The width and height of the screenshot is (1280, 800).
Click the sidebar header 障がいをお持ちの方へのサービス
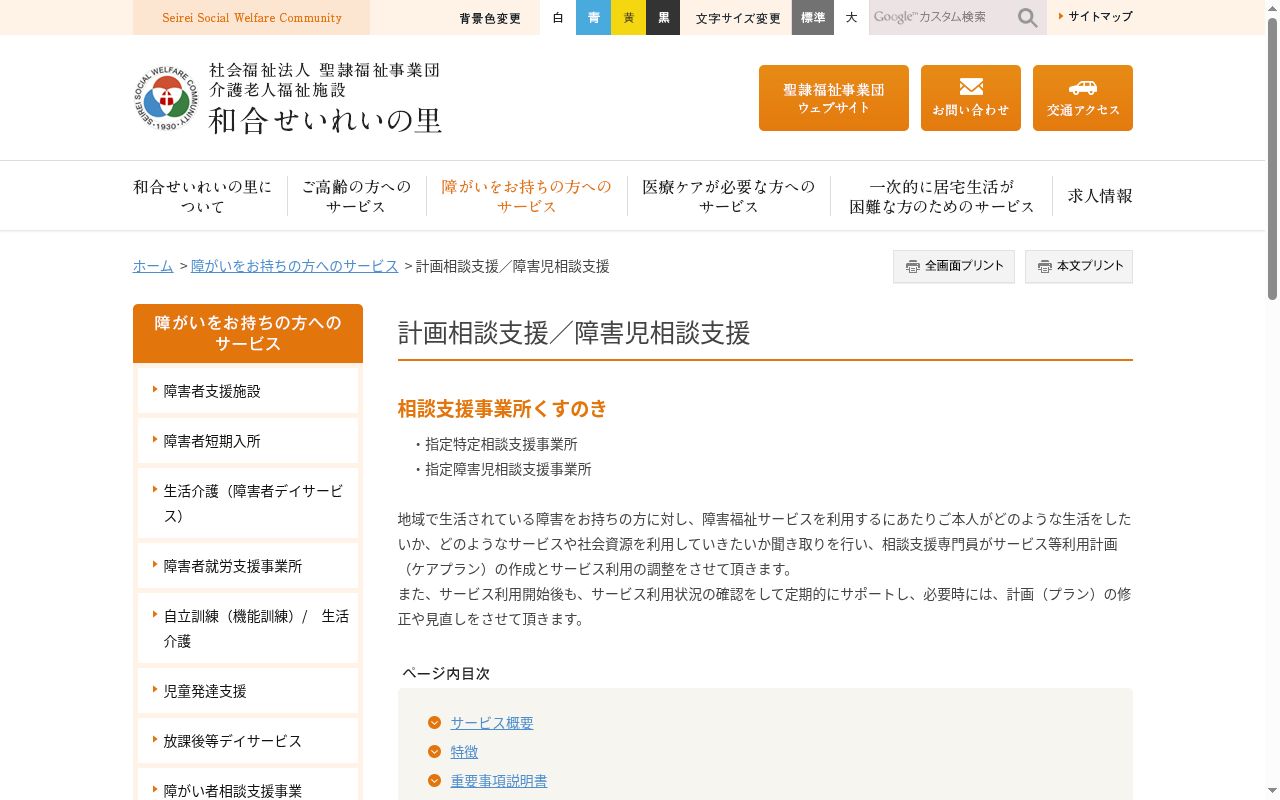[x=248, y=333]
